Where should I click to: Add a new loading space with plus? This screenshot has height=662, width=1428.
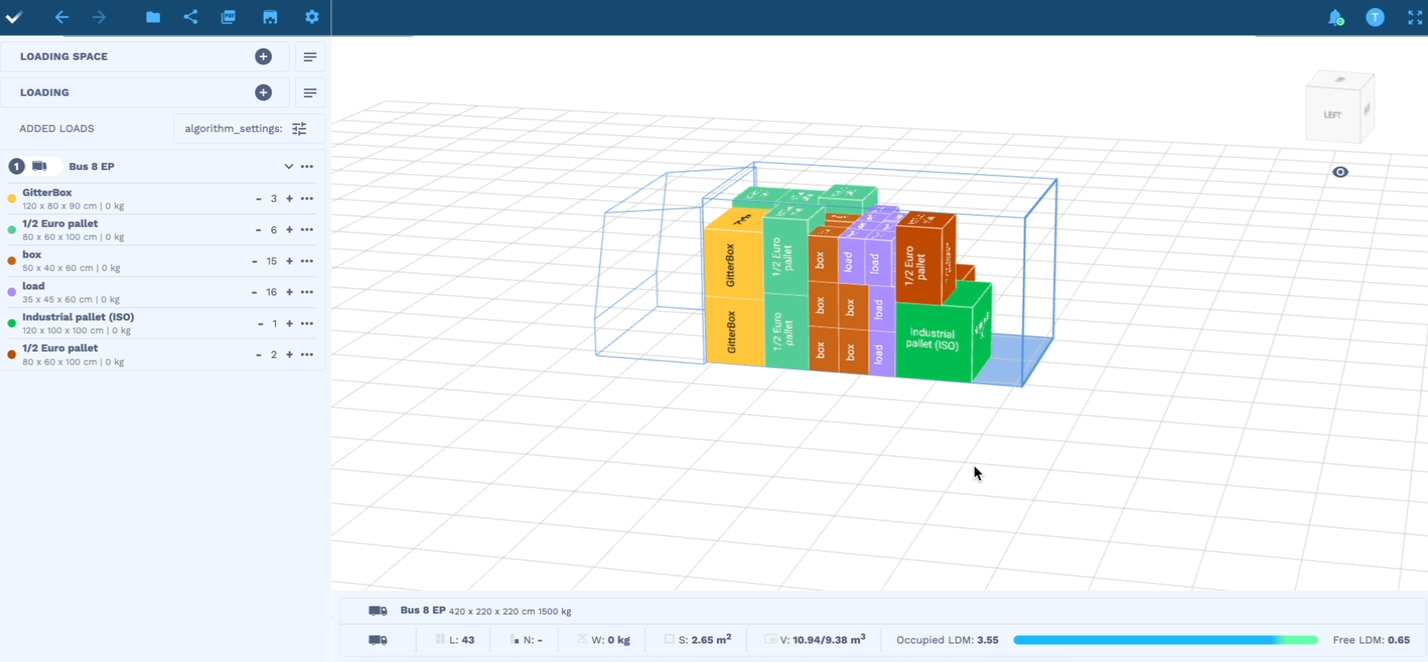(263, 57)
